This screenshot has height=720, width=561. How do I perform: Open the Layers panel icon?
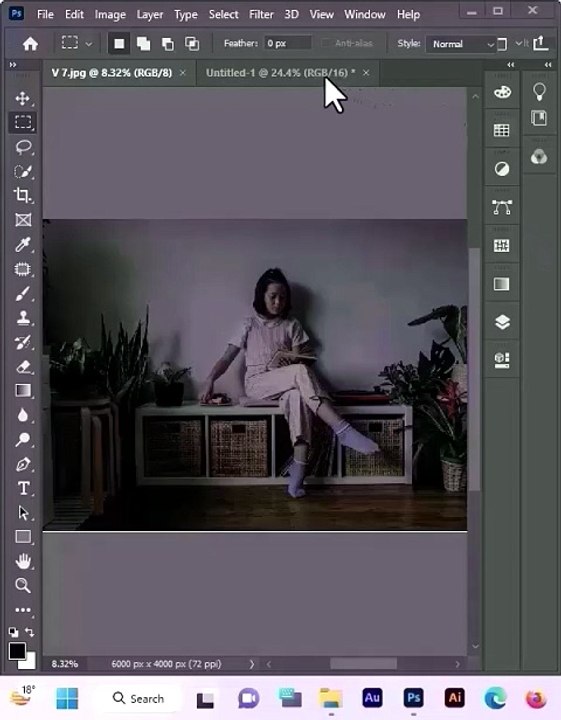502,322
